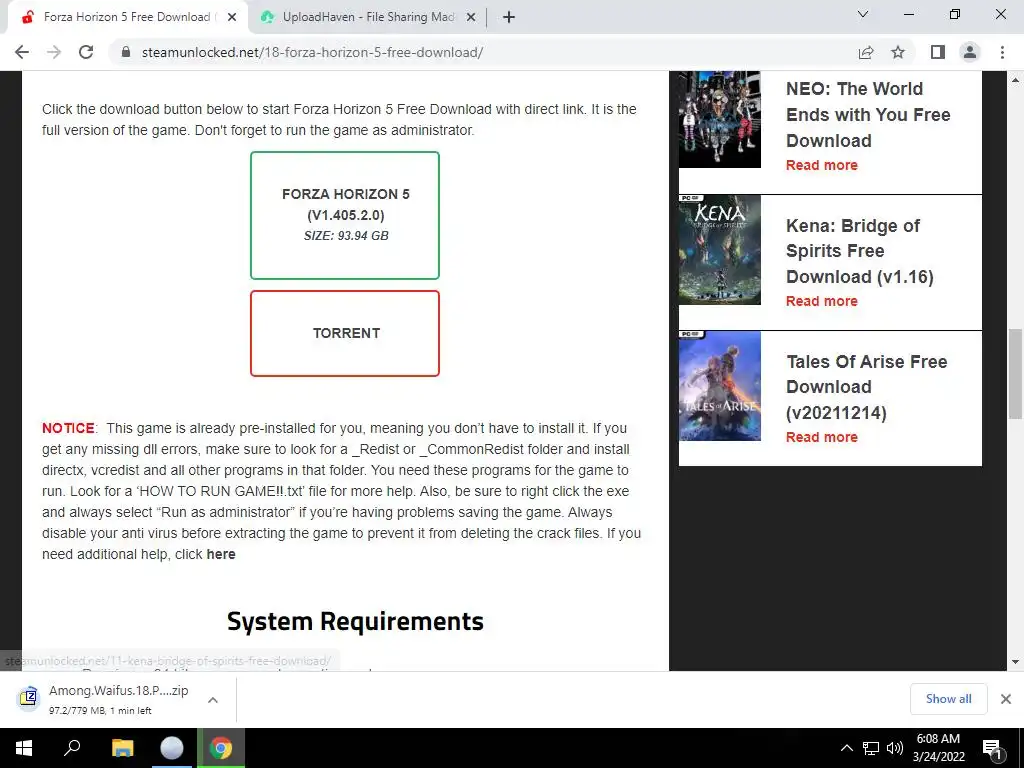Click Chrome icon in taskbar
Screen dimensions: 1024x768
coord(221,748)
